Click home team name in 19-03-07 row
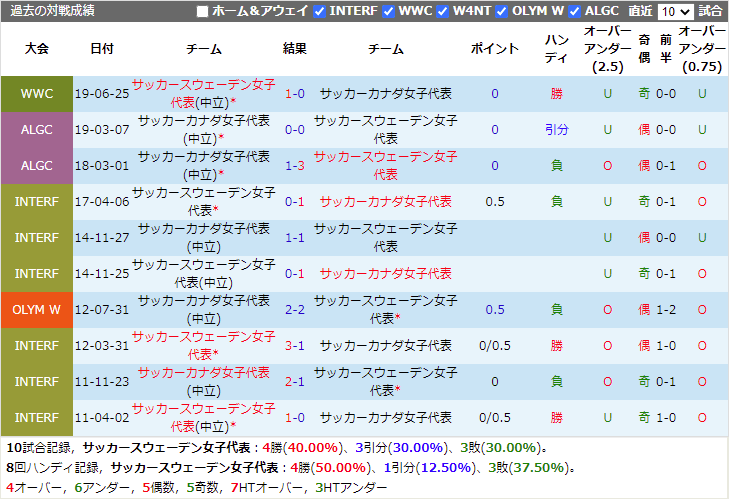The image size is (729, 499). tap(204, 130)
